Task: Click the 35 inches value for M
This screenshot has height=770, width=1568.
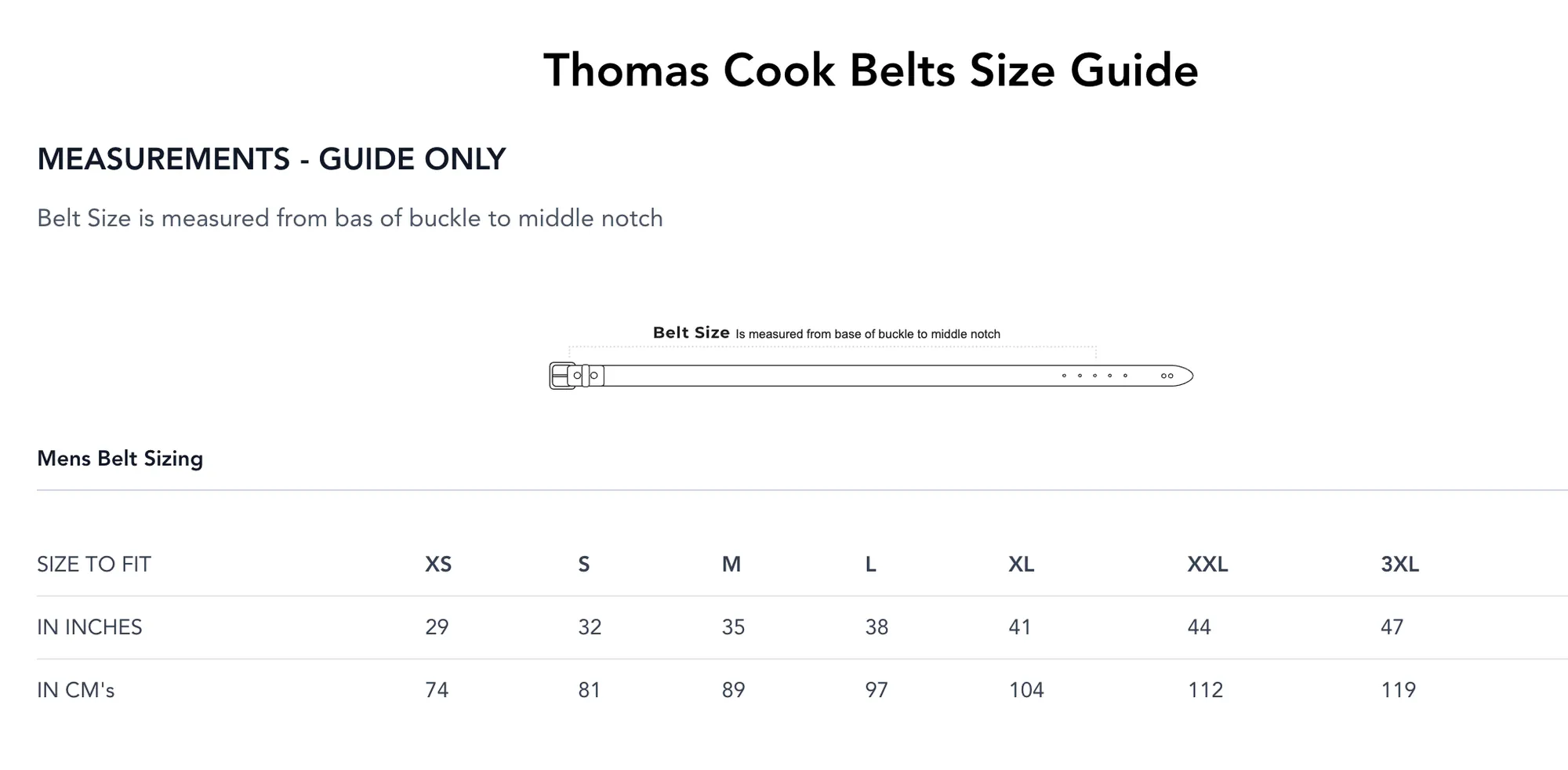Action: point(733,627)
